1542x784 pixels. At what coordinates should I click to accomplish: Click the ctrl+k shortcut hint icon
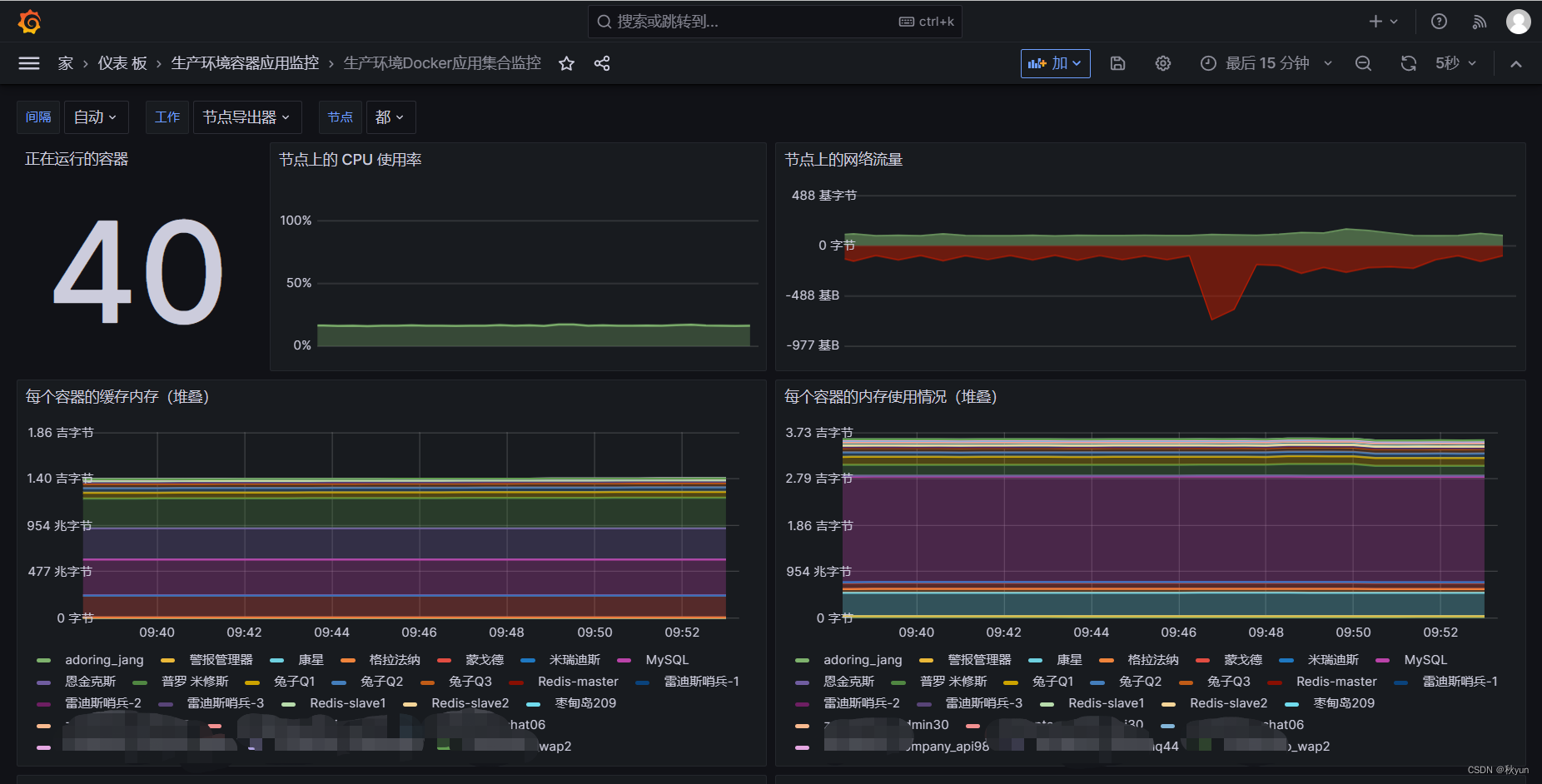907,22
